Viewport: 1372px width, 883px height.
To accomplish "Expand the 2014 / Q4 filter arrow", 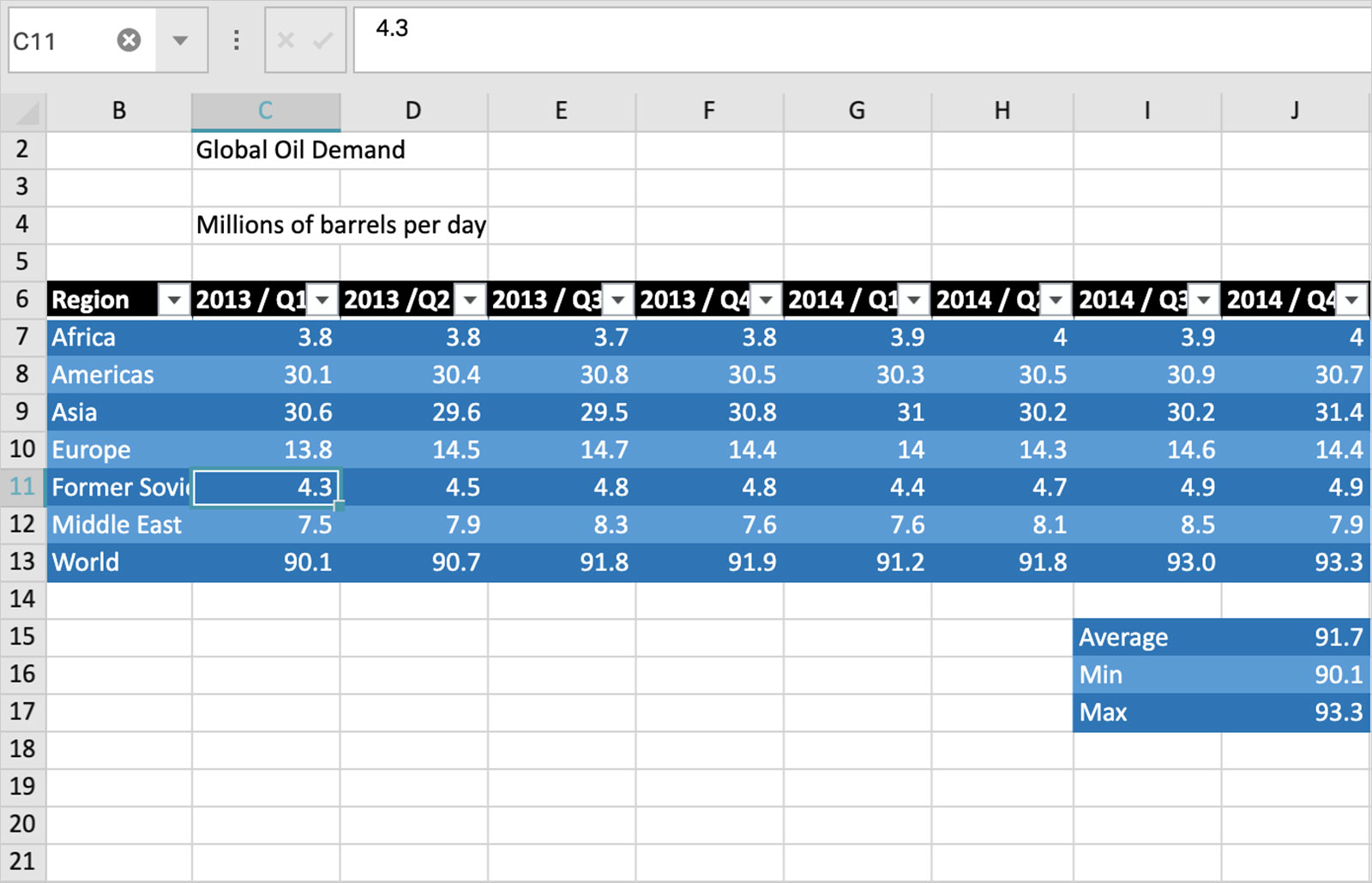I will pyautogui.click(x=1353, y=300).
